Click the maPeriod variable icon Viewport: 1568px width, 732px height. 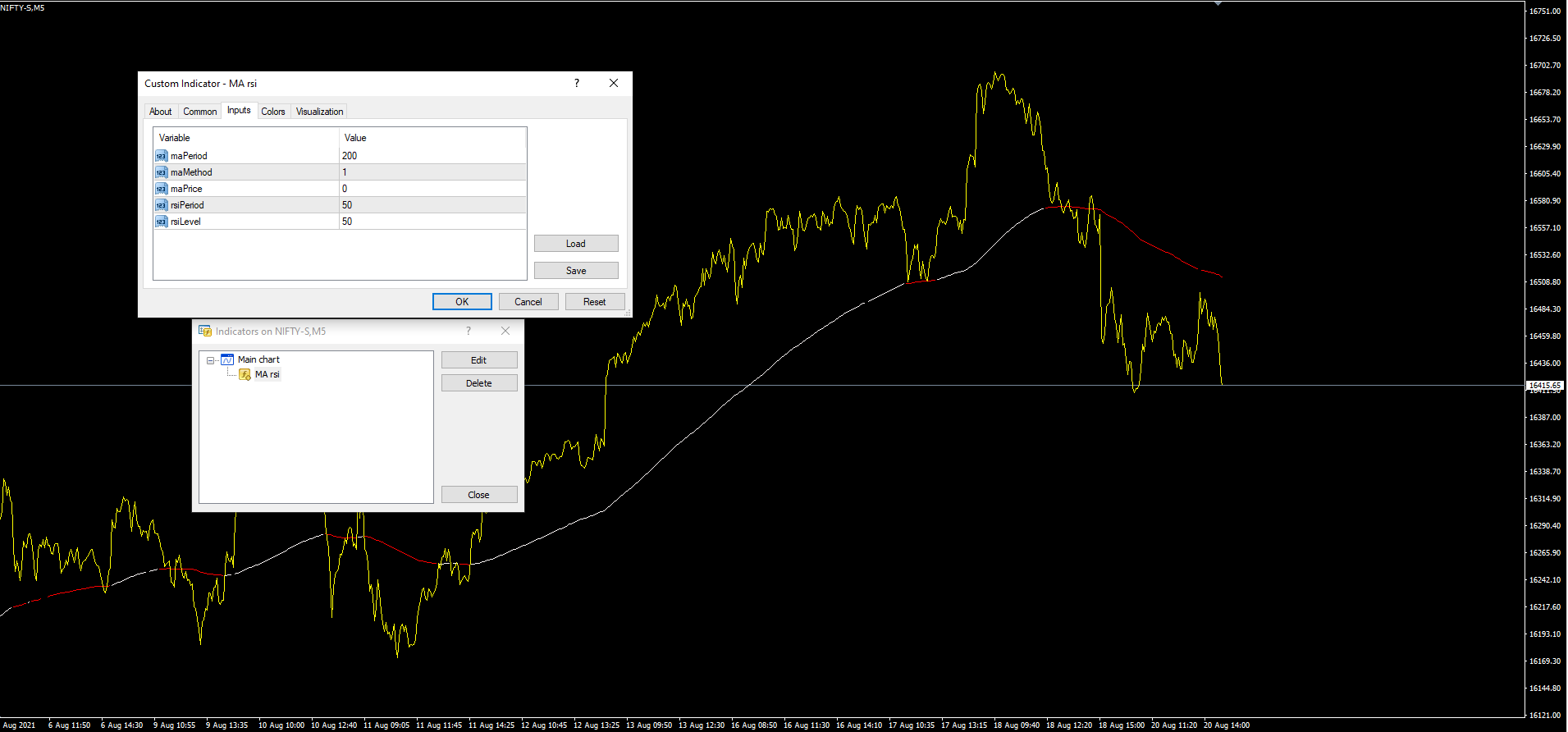pyautogui.click(x=162, y=156)
